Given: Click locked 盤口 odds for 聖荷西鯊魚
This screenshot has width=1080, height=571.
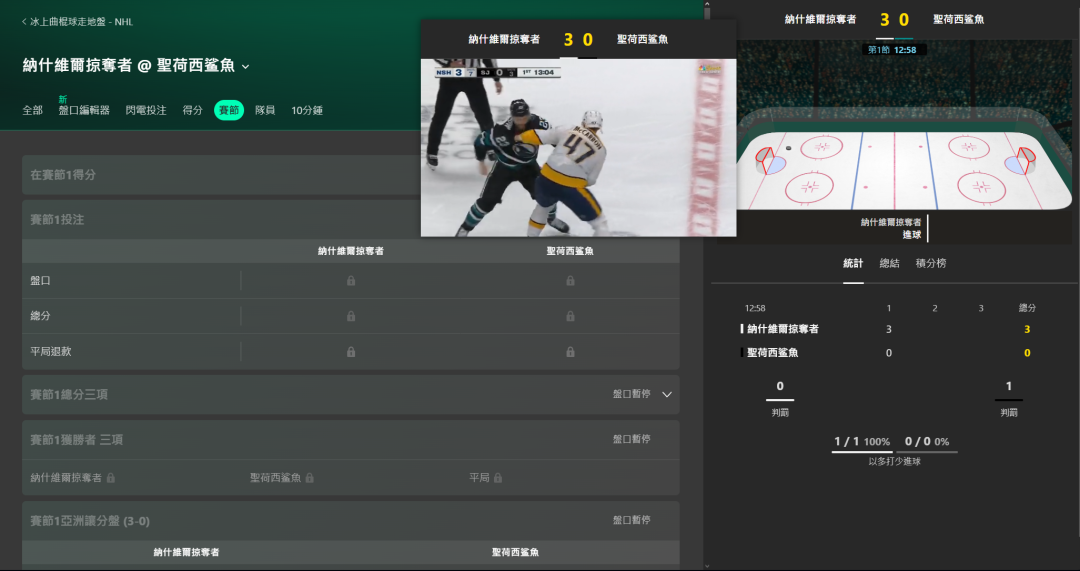Looking at the screenshot, I should click(x=570, y=281).
